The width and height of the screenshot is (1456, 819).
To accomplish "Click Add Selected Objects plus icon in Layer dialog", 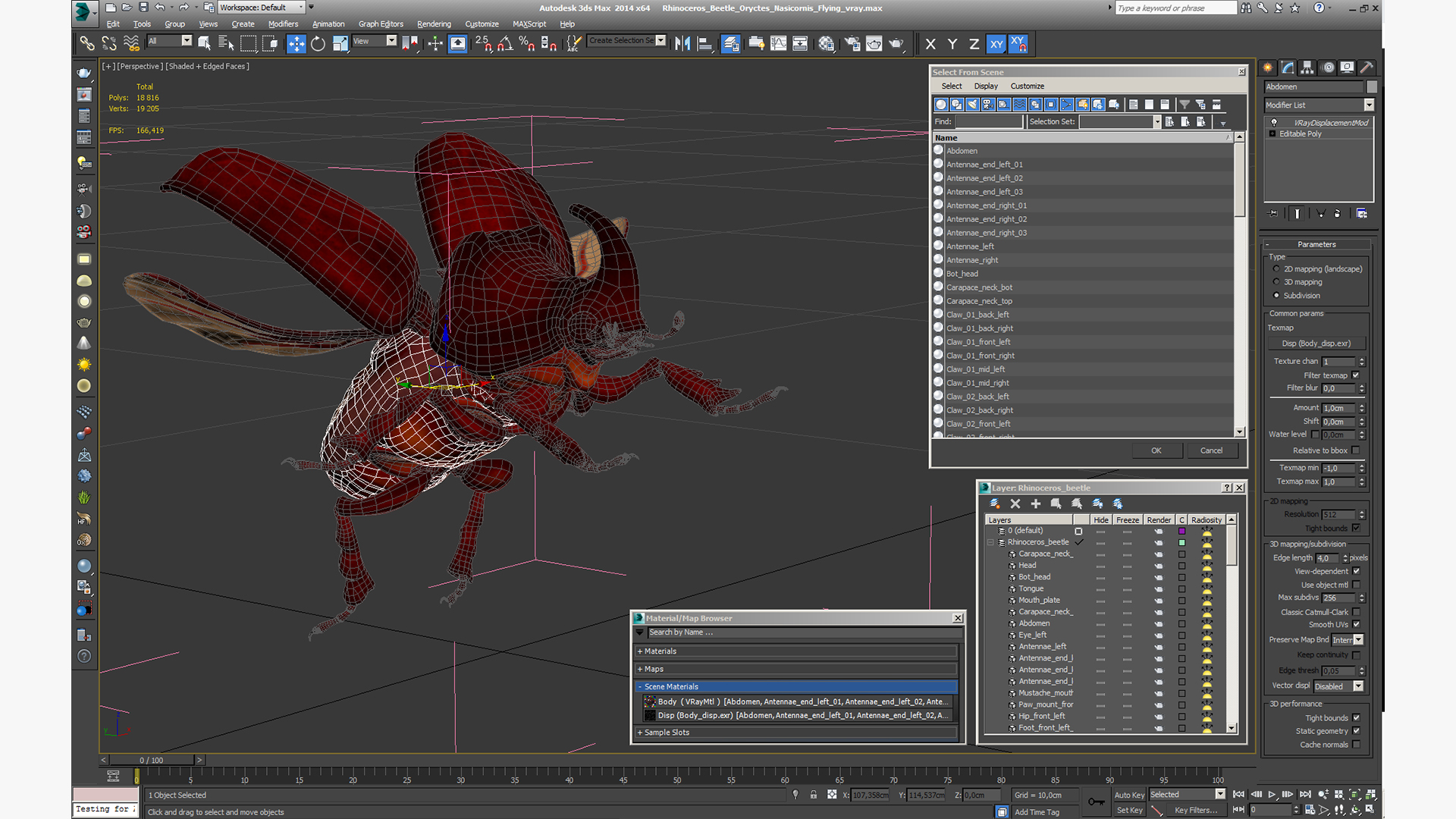I will (1036, 504).
